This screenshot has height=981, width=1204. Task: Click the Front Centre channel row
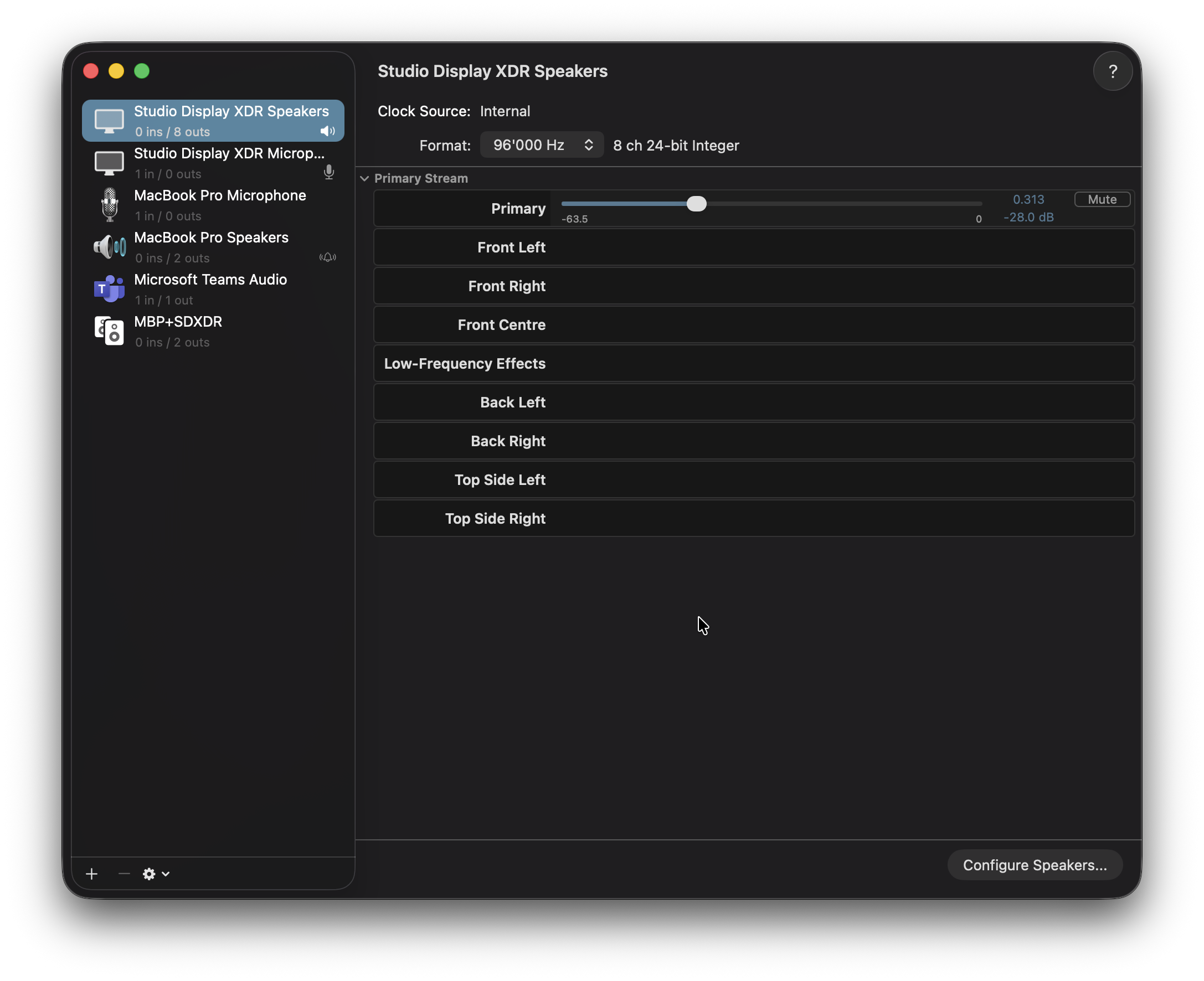754,325
